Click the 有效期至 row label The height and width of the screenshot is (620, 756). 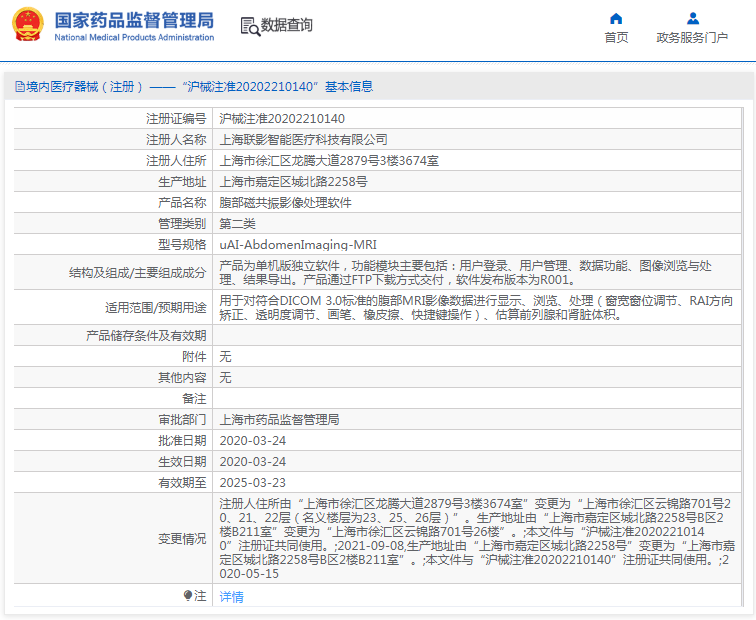tap(182, 483)
